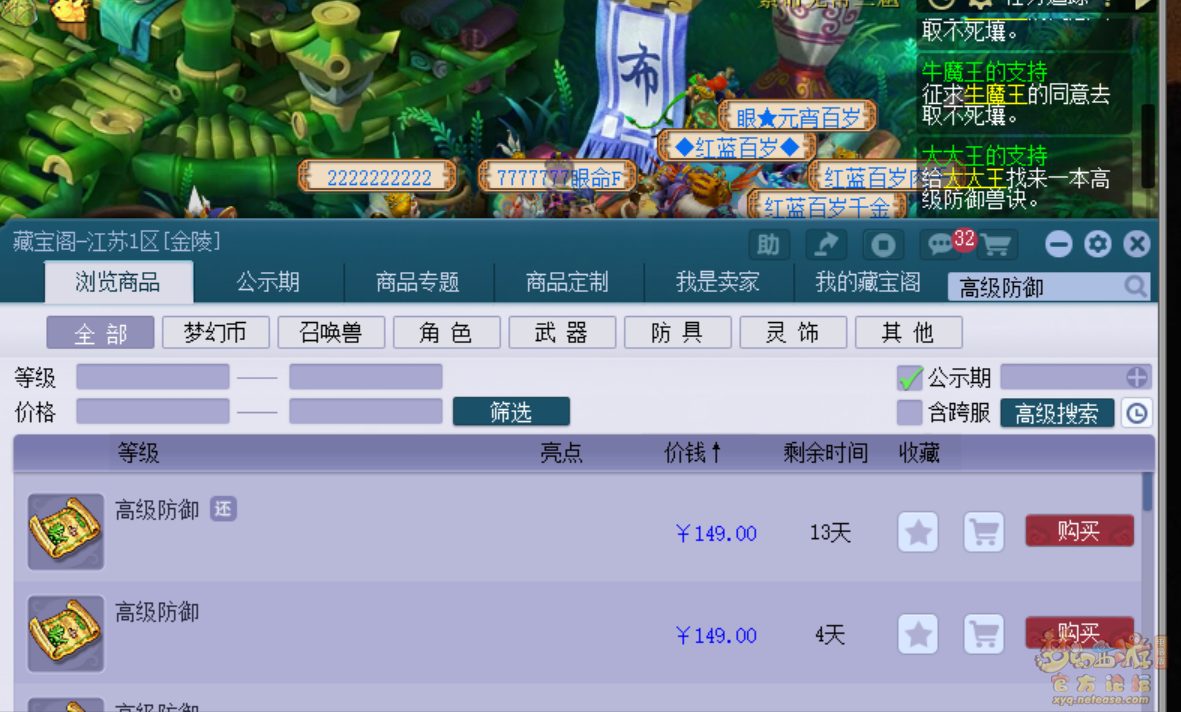Minimize the 藏宝阁 panel

click(x=1058, y=244)
